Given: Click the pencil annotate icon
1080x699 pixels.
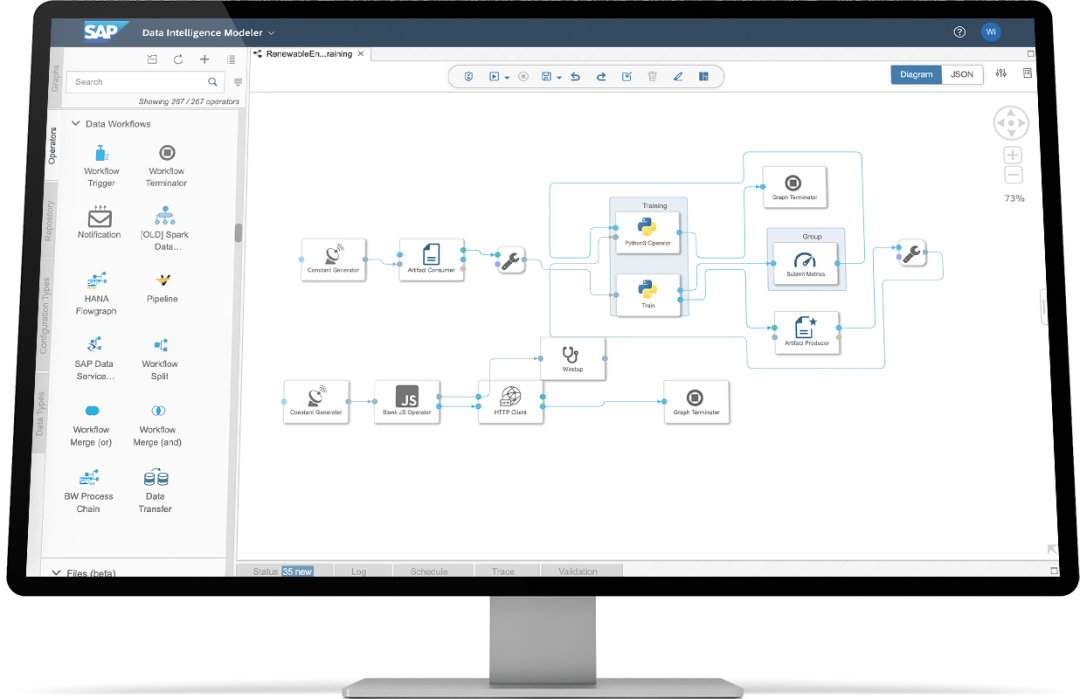Looking at the screenshot, I should coord(678,76).
